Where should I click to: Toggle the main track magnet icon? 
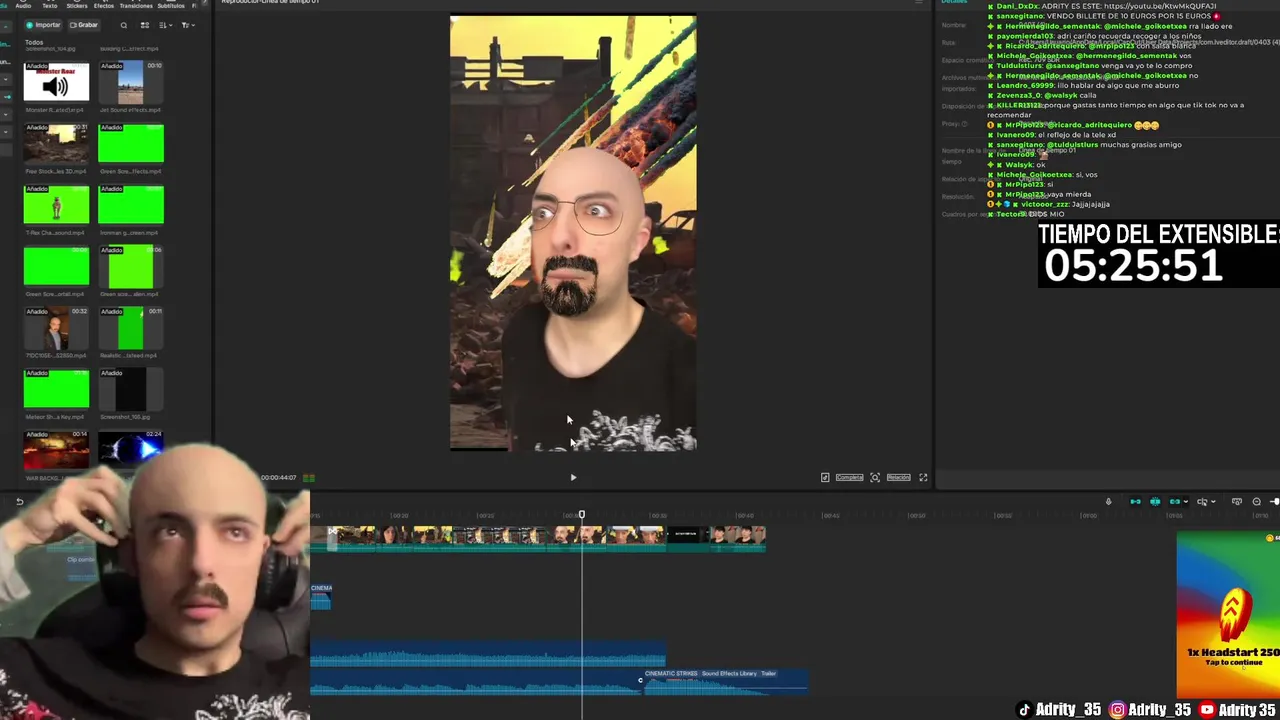point(1135,502)
